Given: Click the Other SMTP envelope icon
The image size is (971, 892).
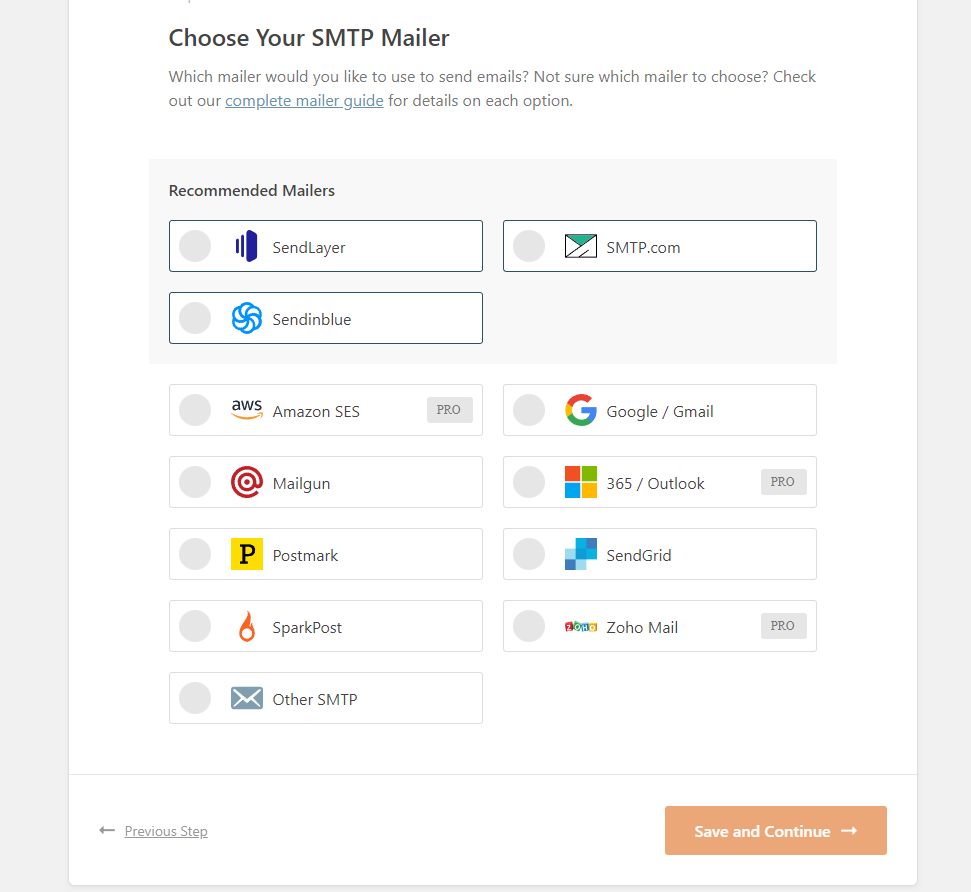Looking at the screenshot, I should pos(246,698).
